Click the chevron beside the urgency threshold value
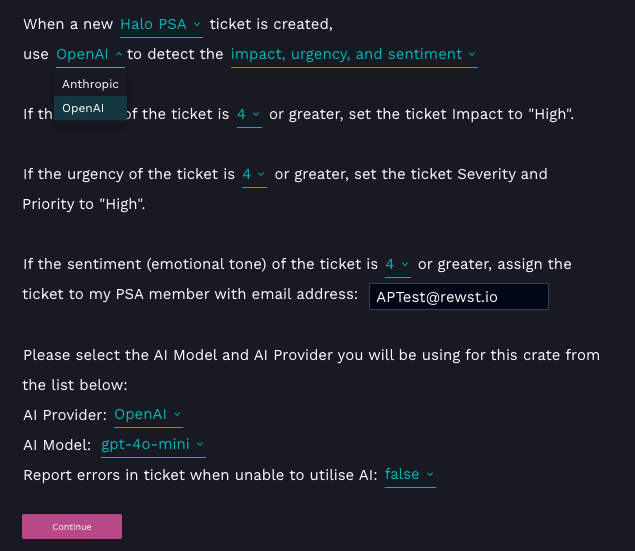Image resolution: width=635 pixels, height=551 pixels. coord(261,175)
